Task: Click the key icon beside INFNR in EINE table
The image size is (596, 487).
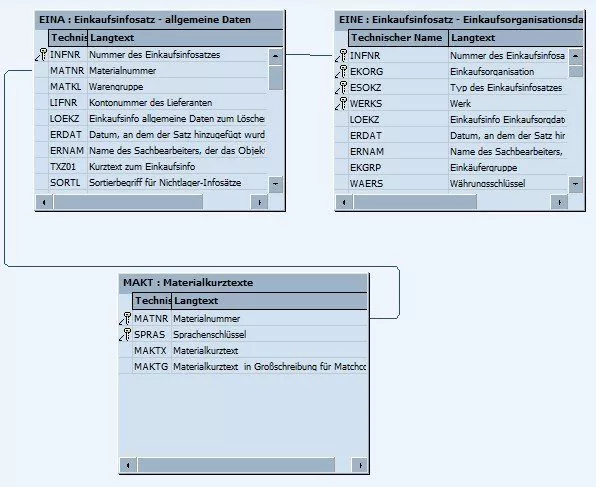Action: [x=341, y=56]
